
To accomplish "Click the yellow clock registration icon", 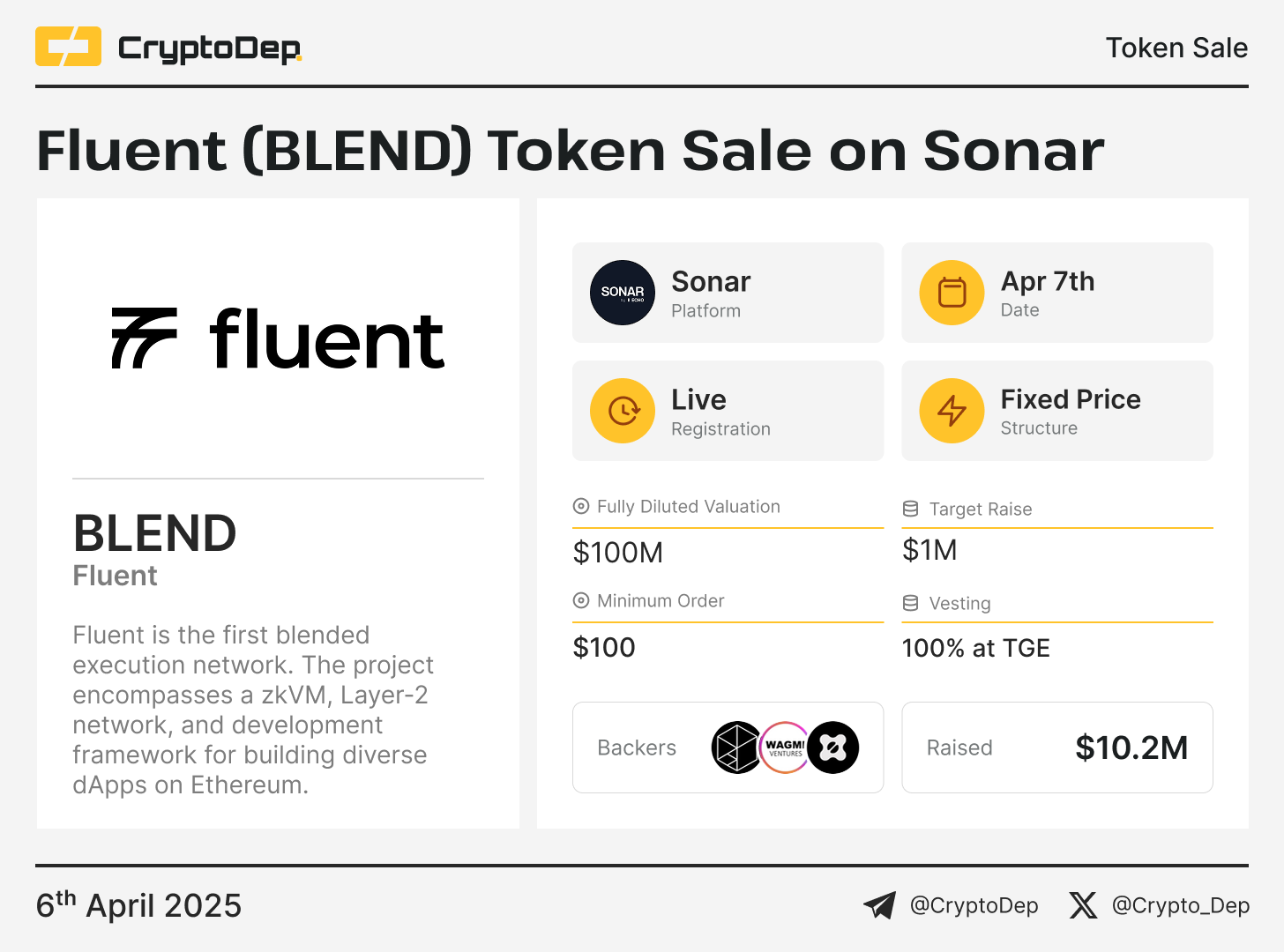I will 623,411.
